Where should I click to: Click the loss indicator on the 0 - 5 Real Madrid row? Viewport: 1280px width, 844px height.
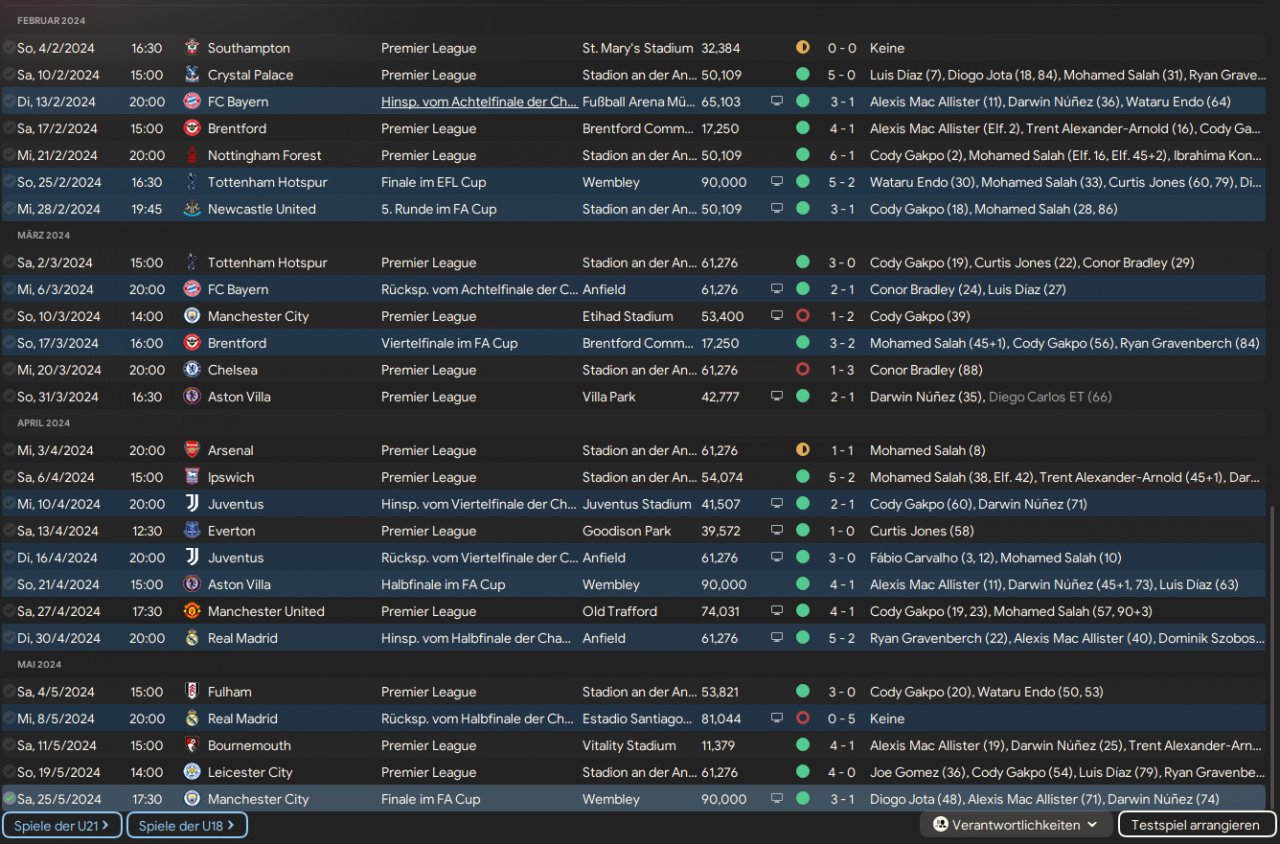802,718
